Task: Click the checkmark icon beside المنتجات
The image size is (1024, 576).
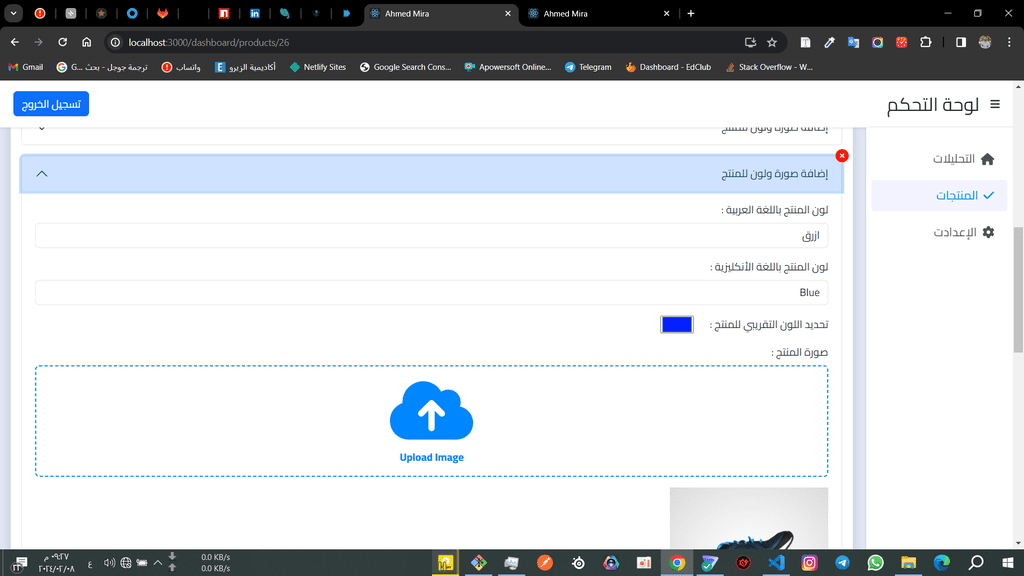Action: [x=988, y=195]
